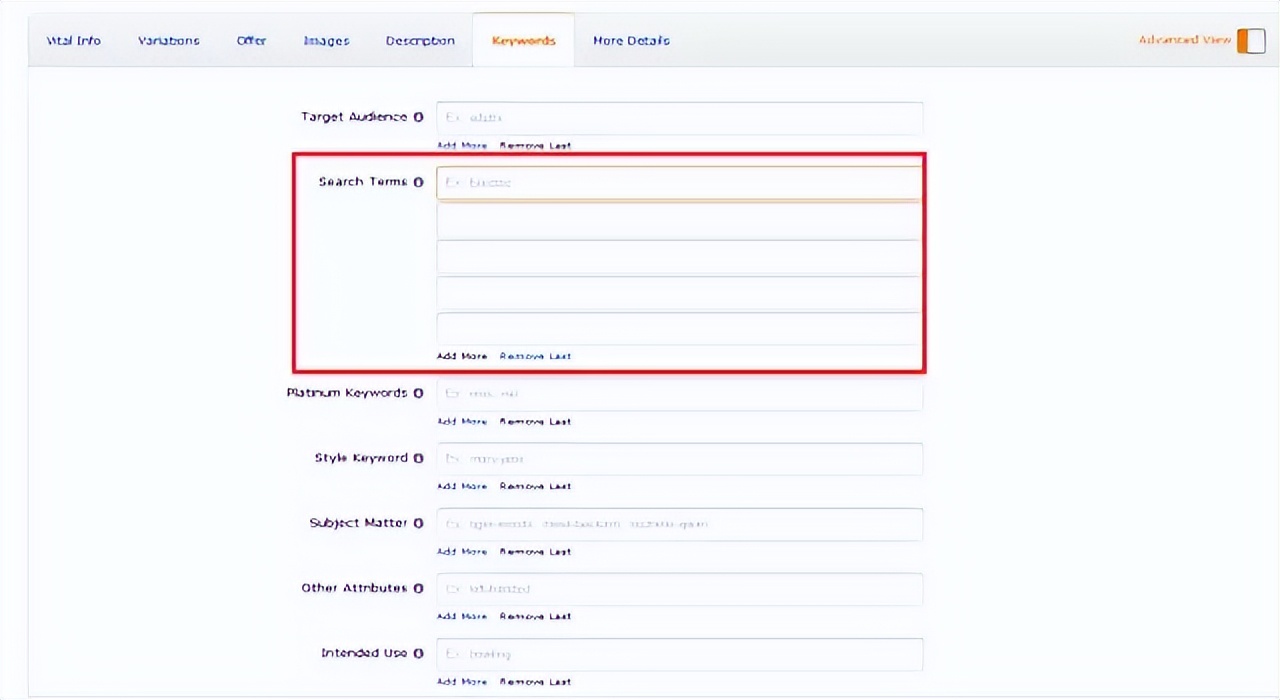The height and width of the screenshot is (700, 1280).
Task: Click Remove Last under Search Terms
Action: 535,356
